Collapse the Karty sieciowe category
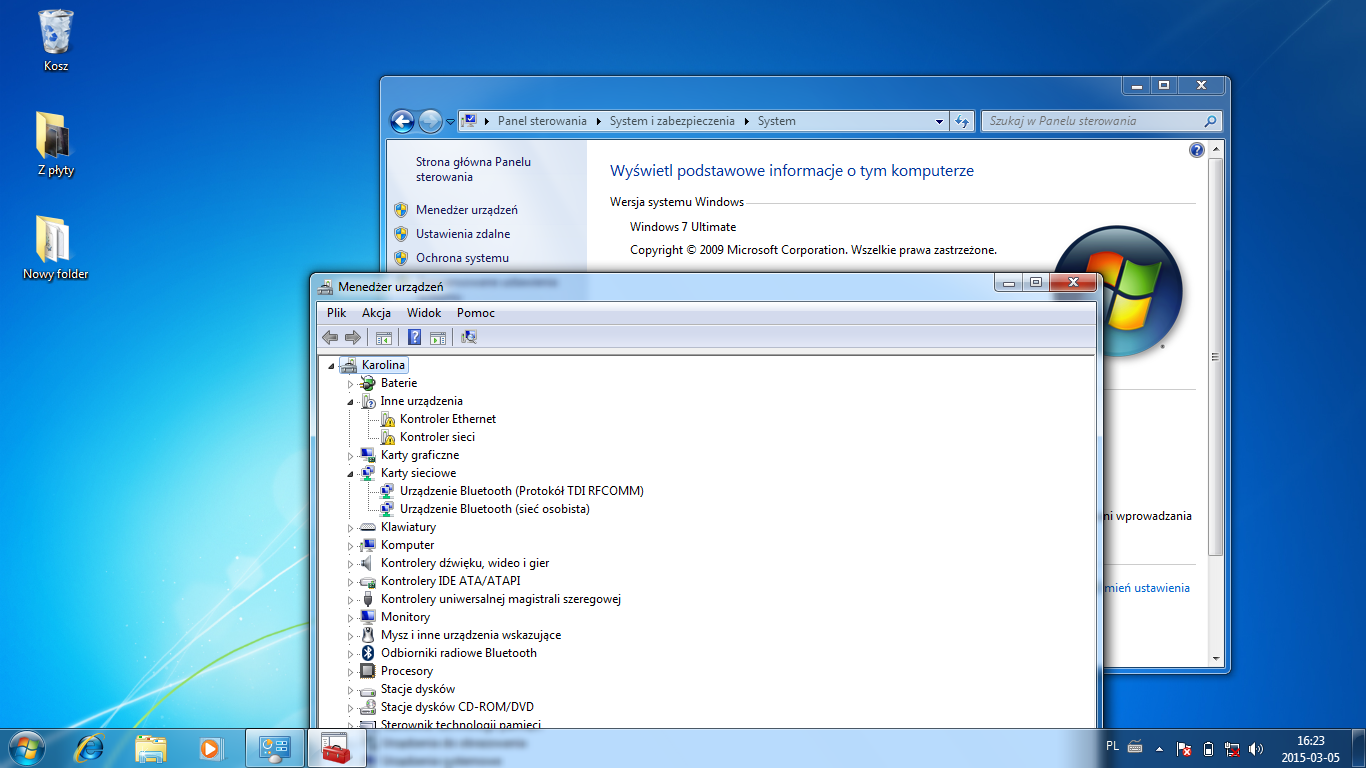Screen dimensions: 1366x768 click(351, 473)
